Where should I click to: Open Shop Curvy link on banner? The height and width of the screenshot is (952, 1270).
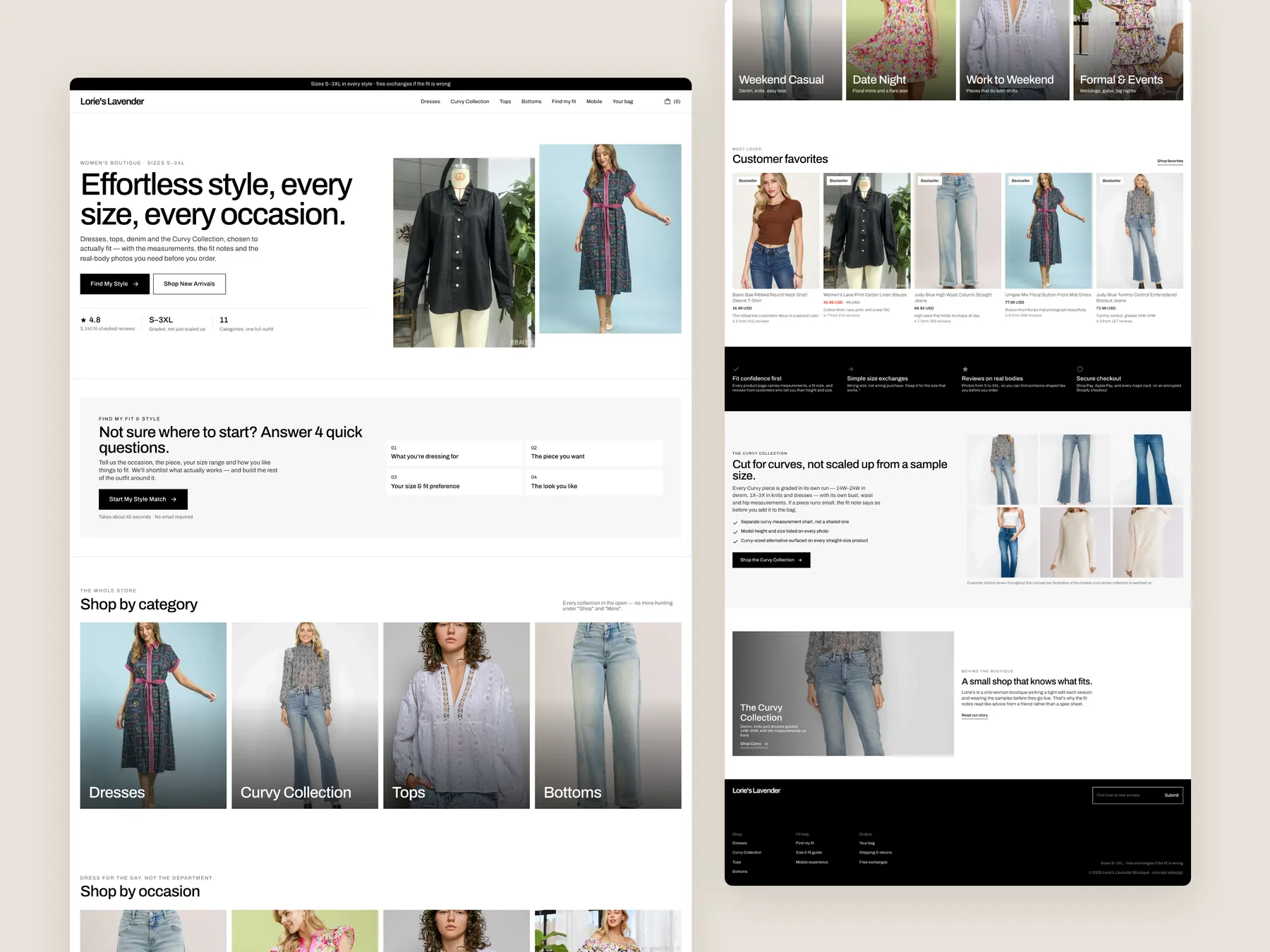[x=754, y=744]
